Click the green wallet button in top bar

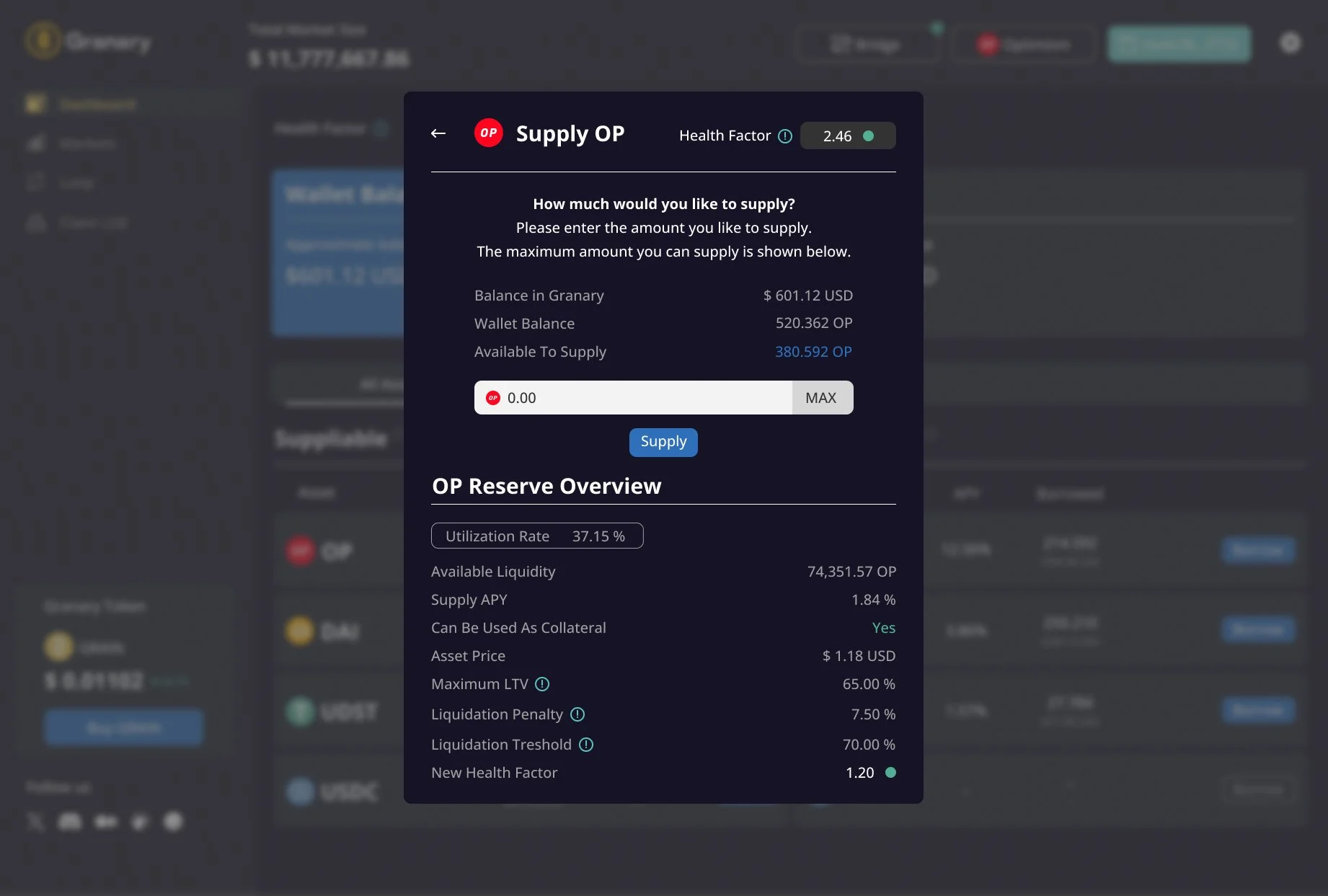pos(1179,45)
